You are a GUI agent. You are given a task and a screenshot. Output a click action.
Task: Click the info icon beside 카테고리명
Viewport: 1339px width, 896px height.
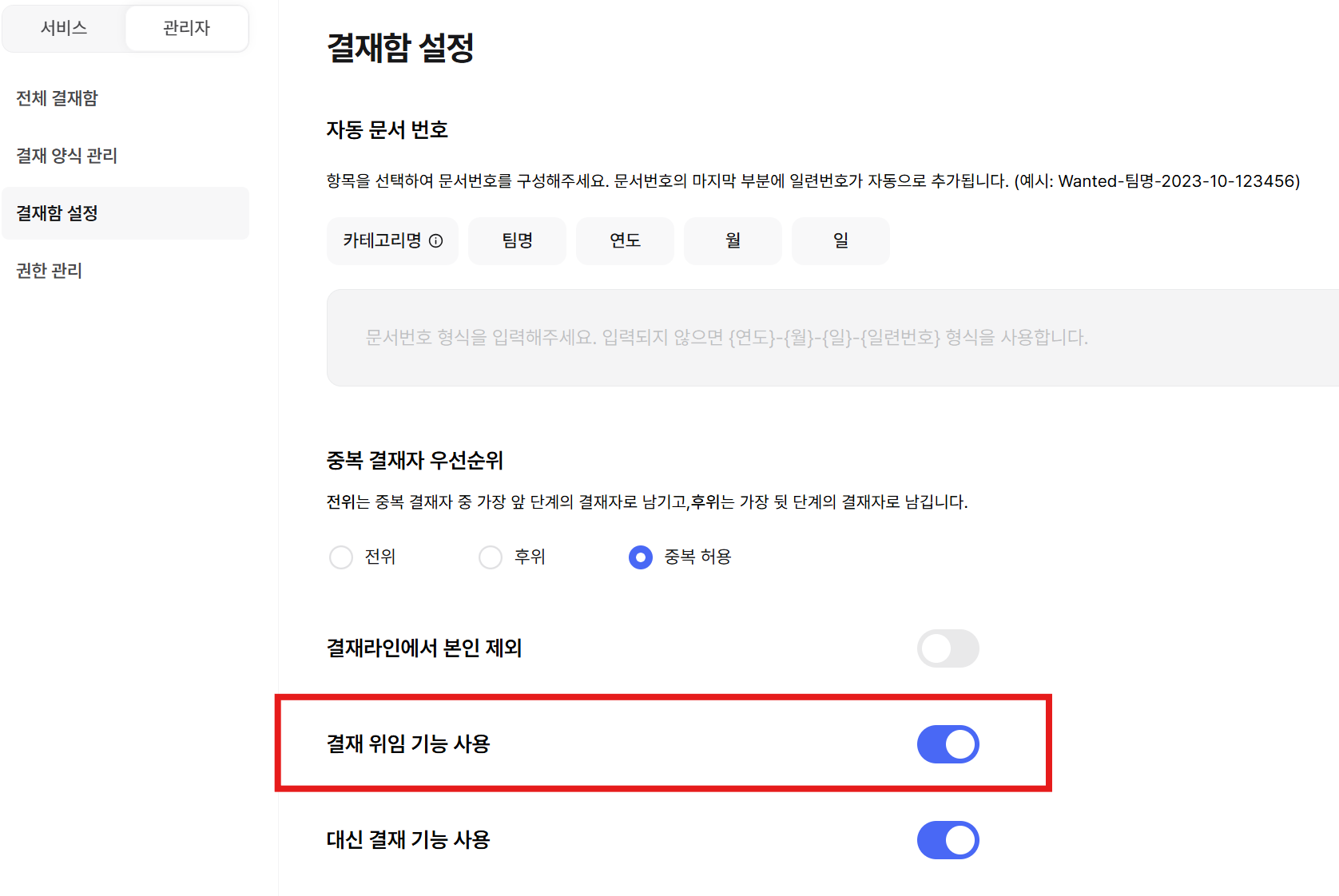[435, 240]
